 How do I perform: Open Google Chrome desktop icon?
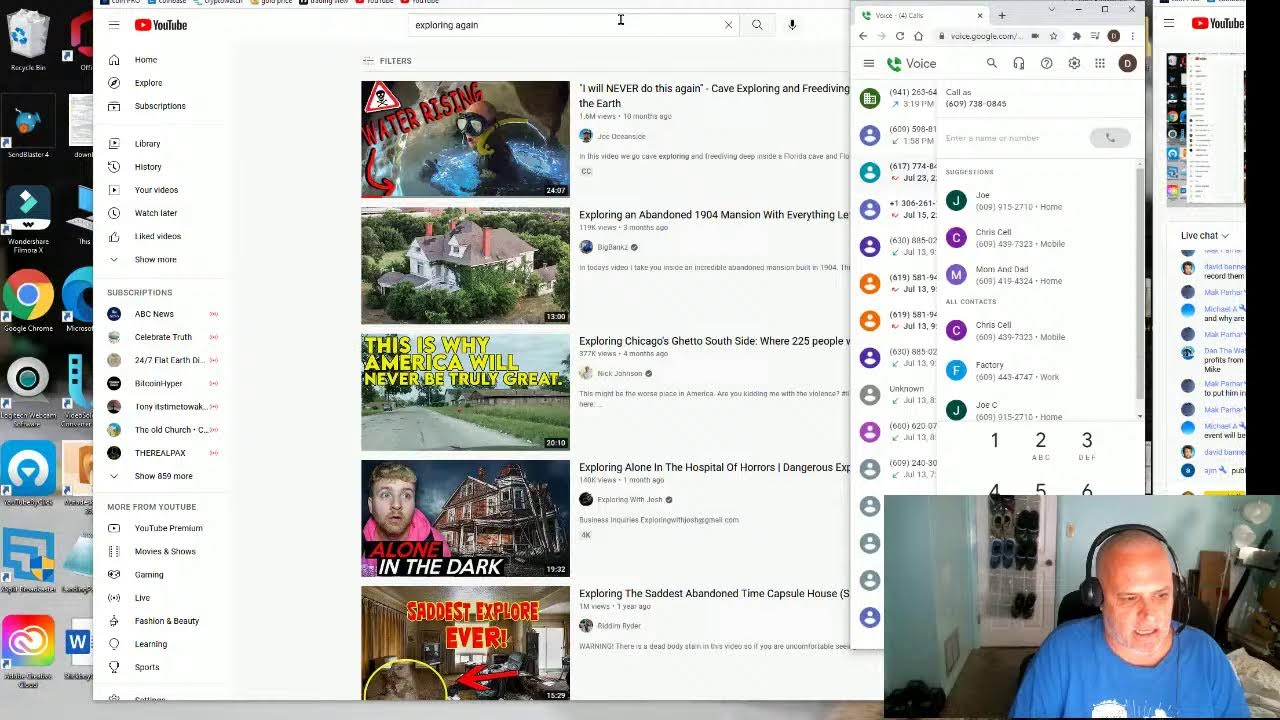tap(28, 301)
